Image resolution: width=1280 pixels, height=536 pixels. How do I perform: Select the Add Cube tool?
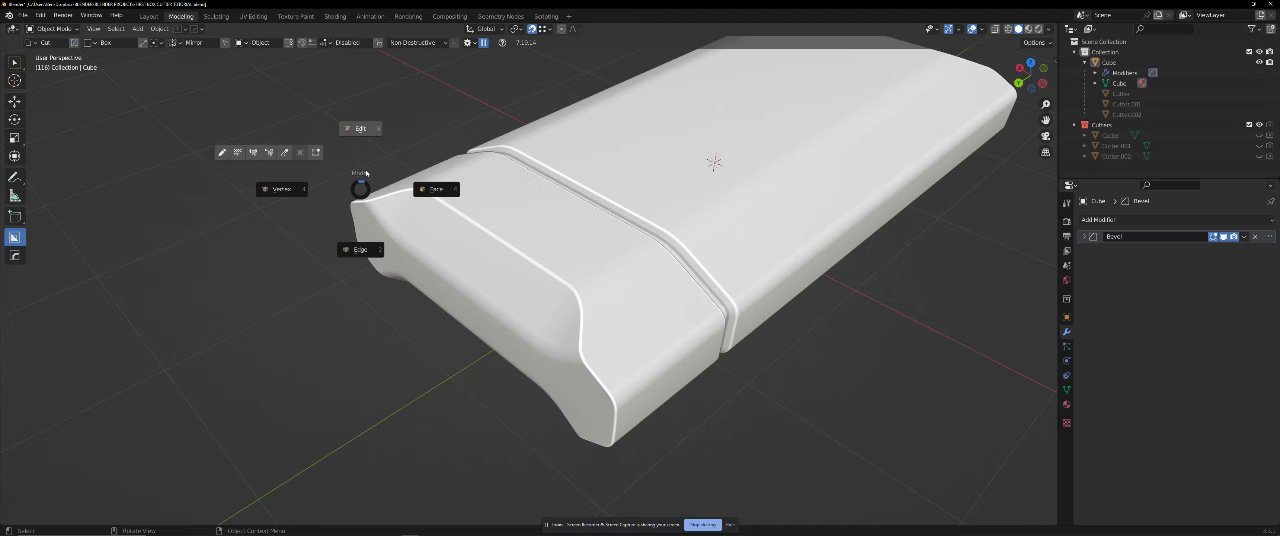pyautogui.click(x=14, y=216)
